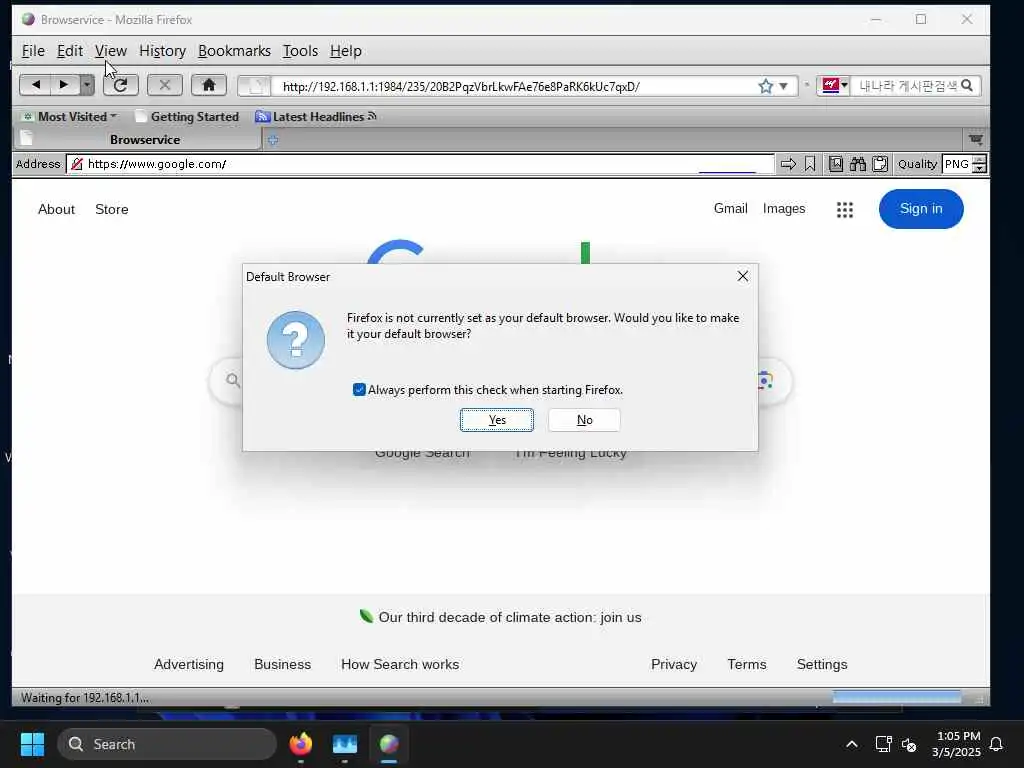
Task: Open the Privacy footer link
Action: coord(674,664)
